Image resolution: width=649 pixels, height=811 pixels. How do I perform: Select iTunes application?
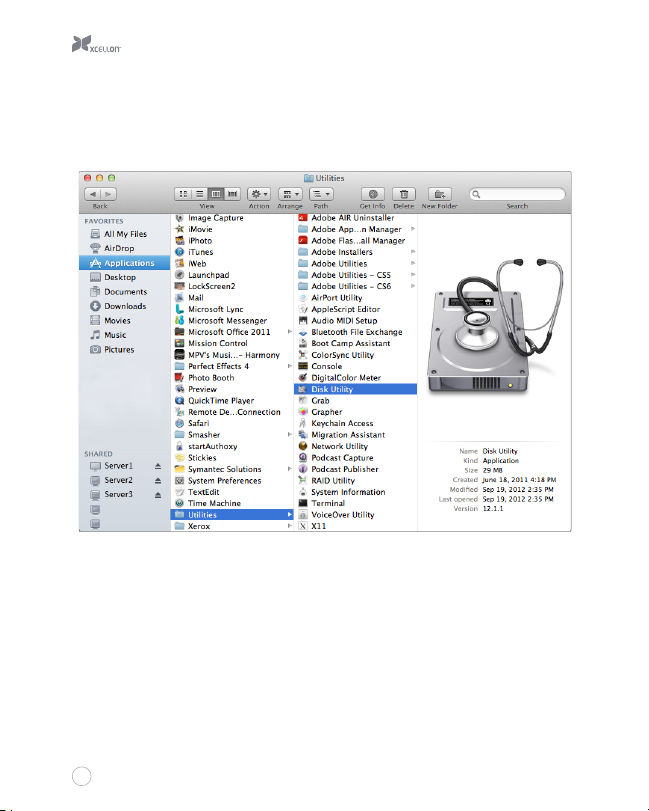(232, 252)
